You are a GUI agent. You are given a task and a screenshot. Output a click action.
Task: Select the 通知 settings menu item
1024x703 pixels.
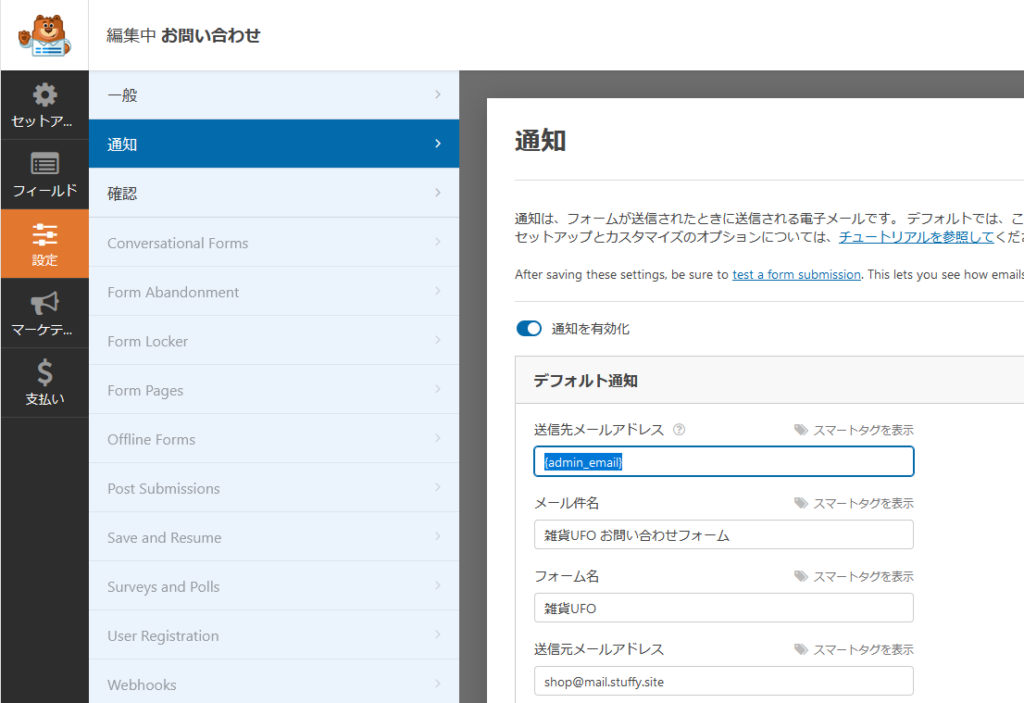[x=273, y=144]
